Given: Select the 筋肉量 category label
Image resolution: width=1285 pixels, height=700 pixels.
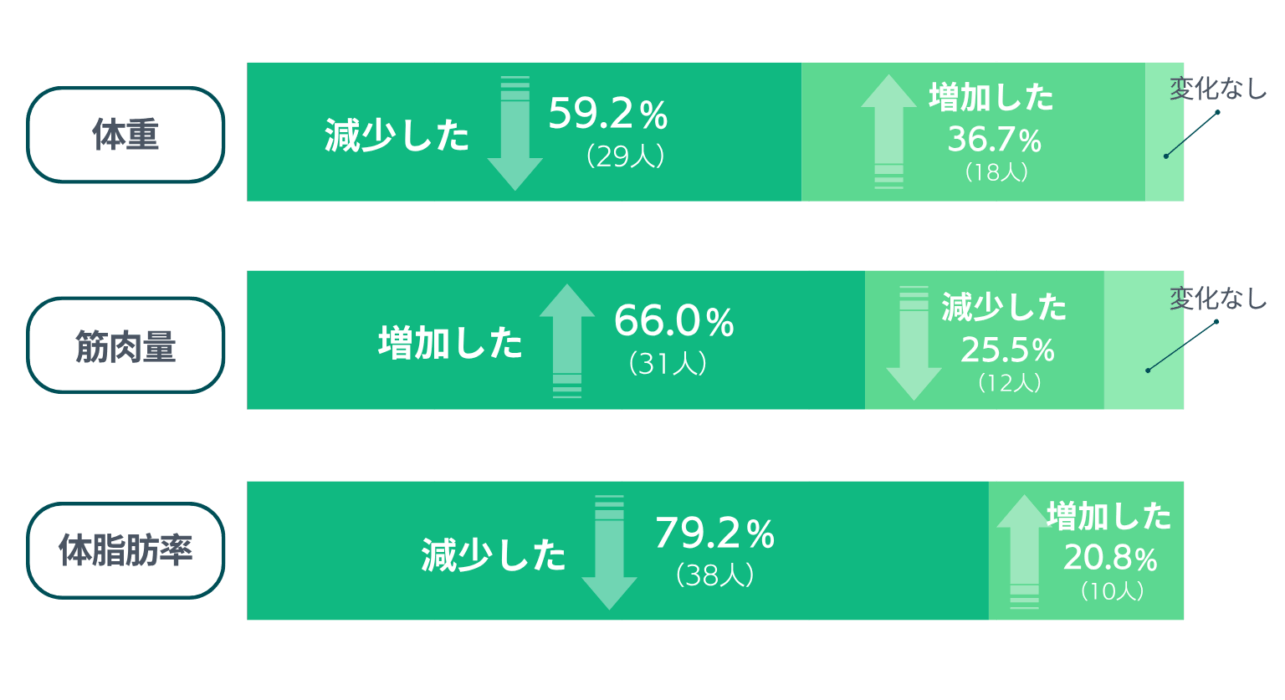Looking at the screenshot, I should 125,345.
